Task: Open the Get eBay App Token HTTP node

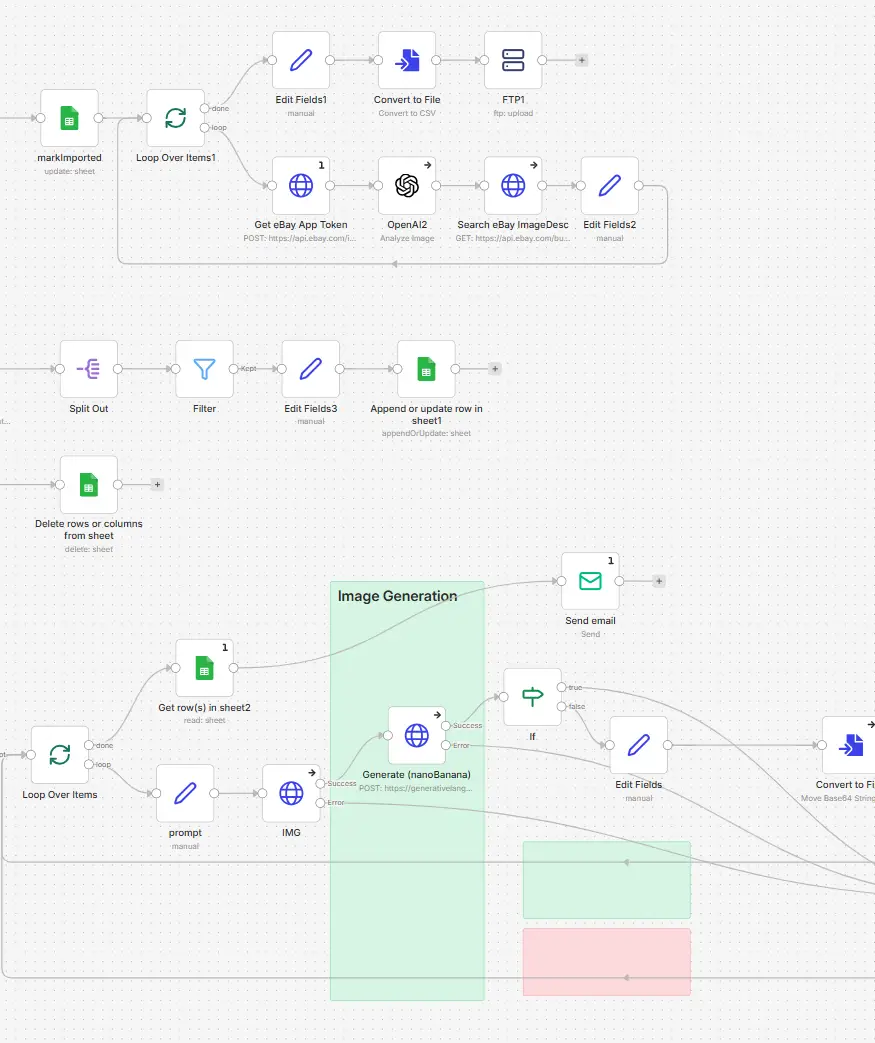Action: tap(300, 185)
